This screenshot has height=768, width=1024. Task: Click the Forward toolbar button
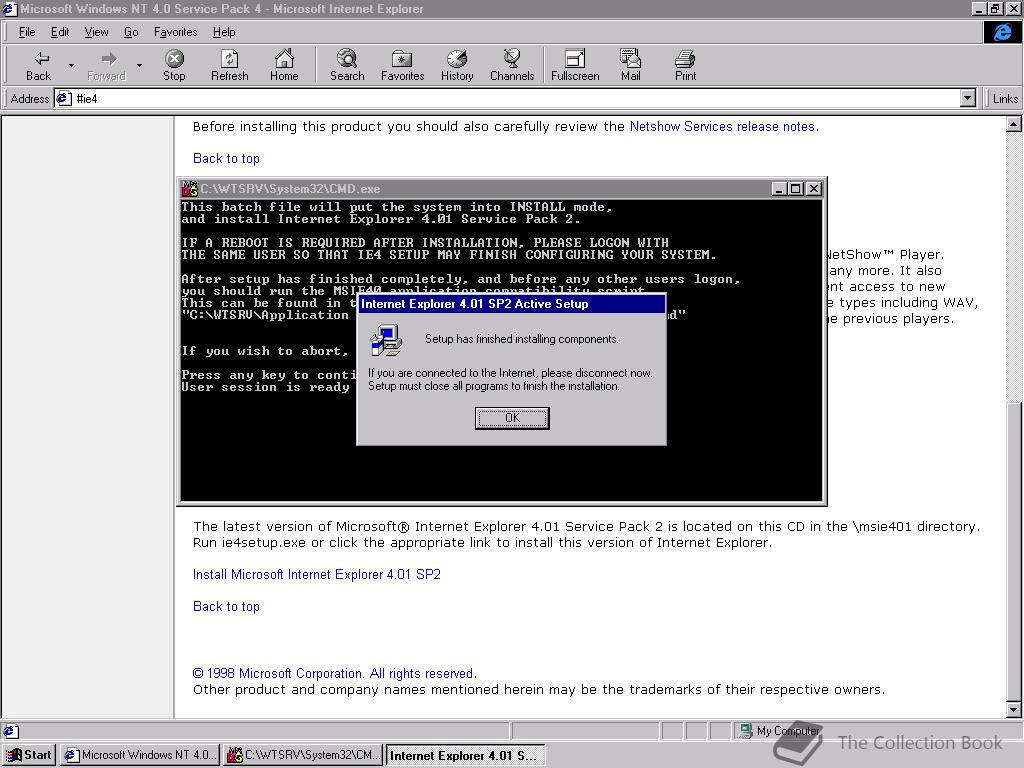106,65
